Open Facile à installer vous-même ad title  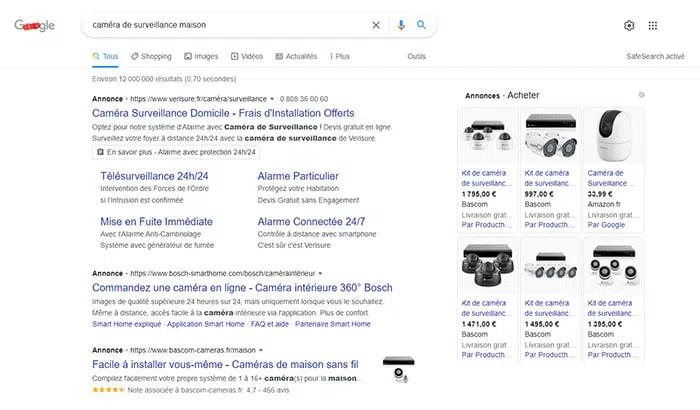pyautogui.click(x=225, y=364)
